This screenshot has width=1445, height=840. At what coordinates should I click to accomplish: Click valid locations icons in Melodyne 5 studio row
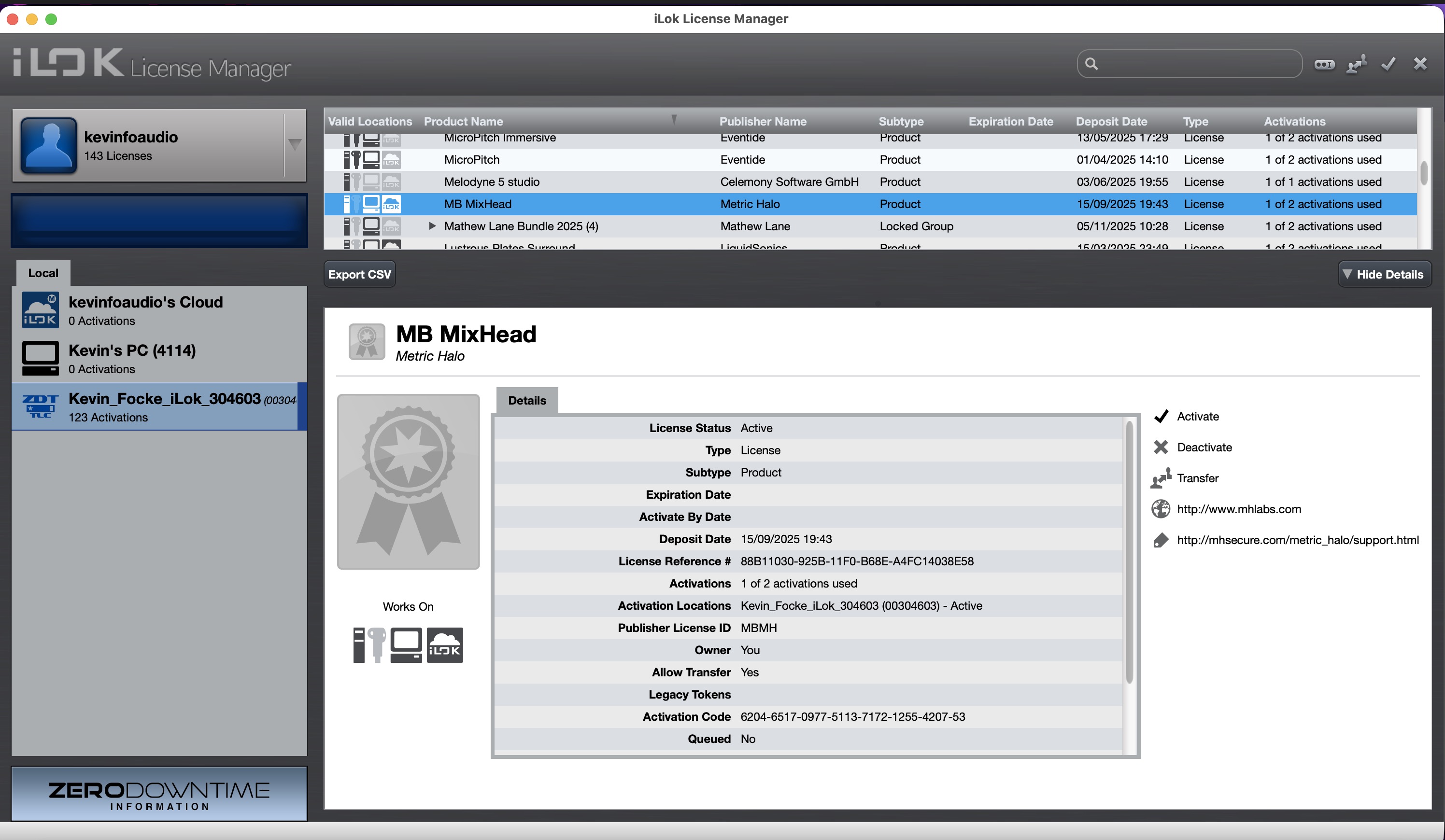coord(371,182)
